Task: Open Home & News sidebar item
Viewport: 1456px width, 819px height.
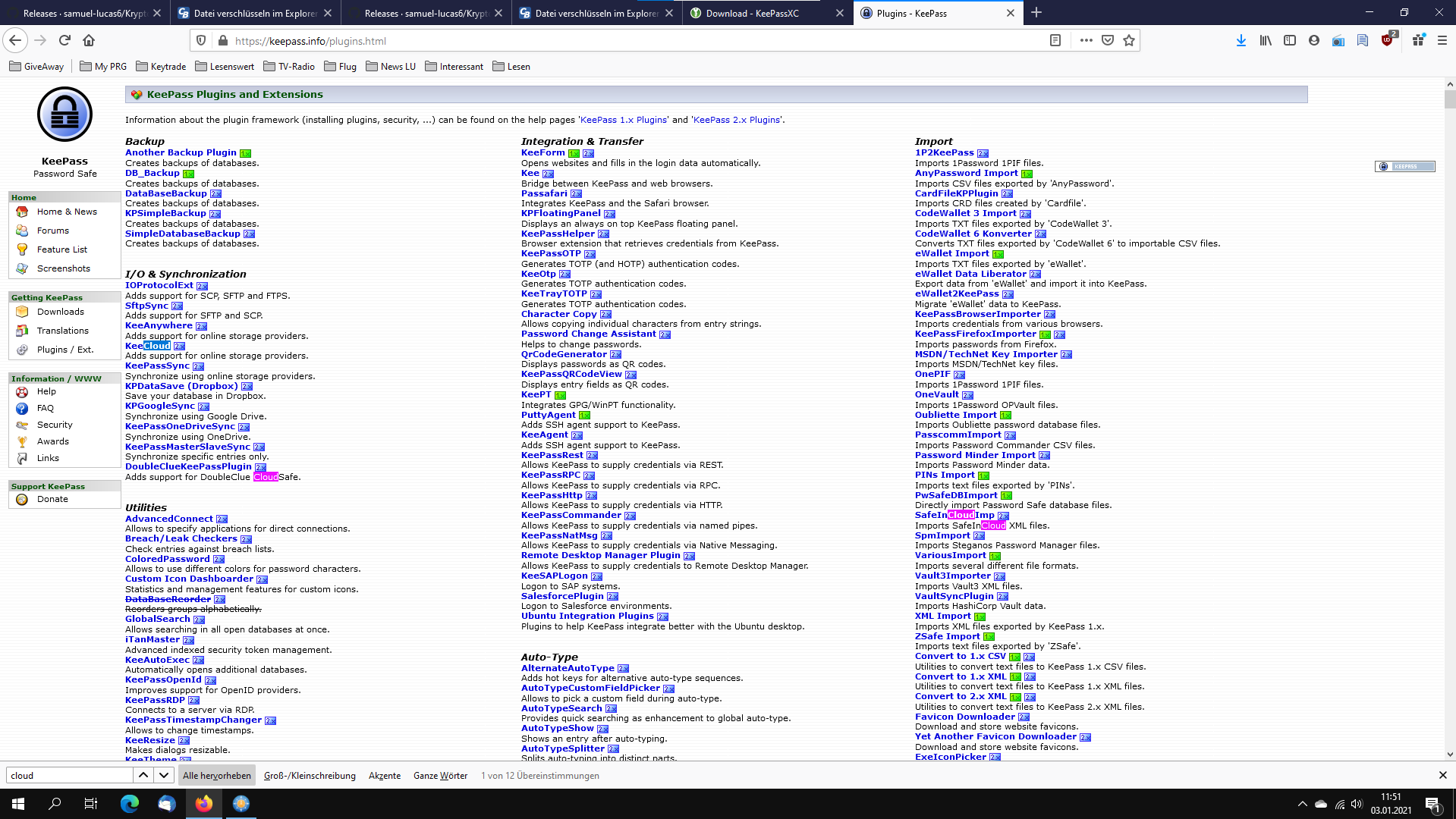Action: (67, 212)
